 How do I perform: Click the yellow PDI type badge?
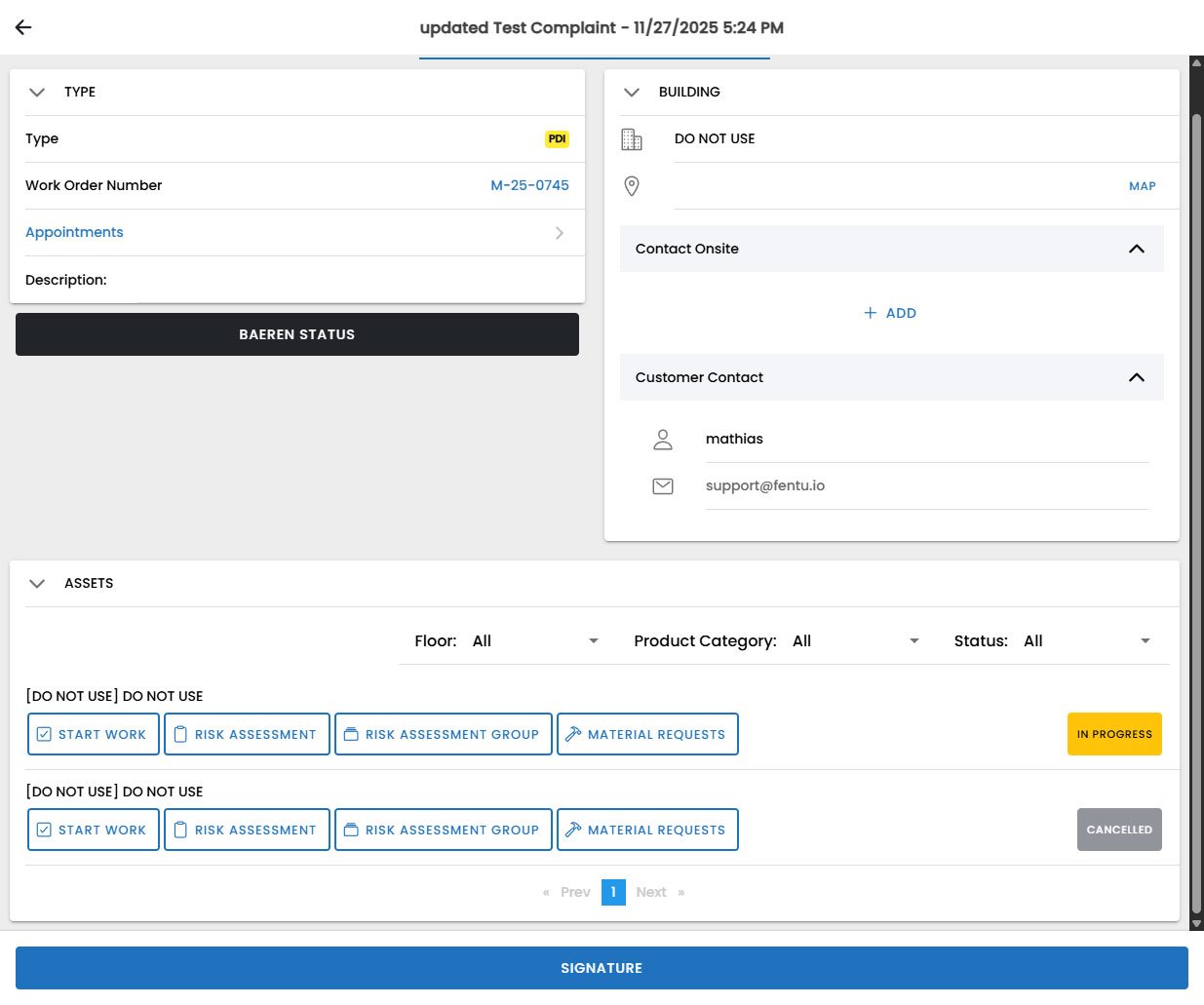[557, 139]
